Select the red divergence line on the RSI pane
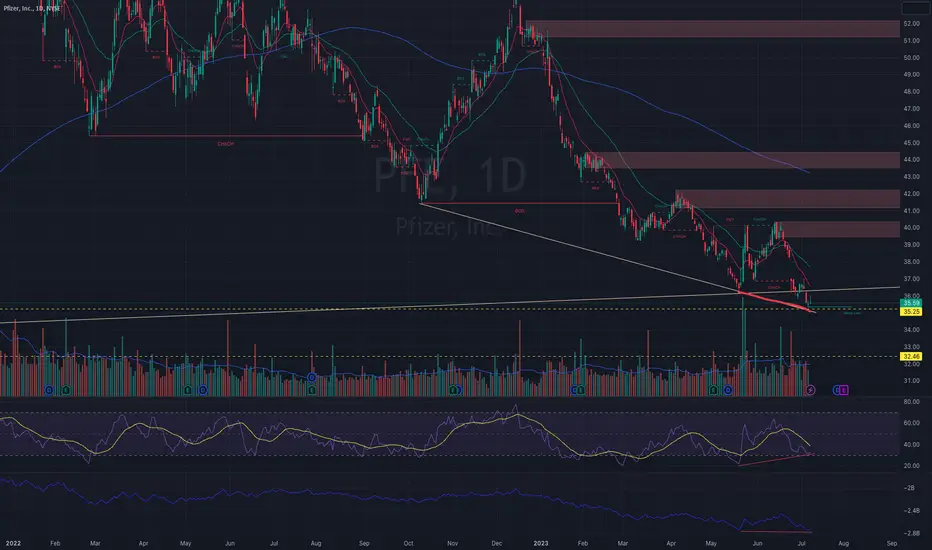 pyautogui.click(x=776, y=459)
